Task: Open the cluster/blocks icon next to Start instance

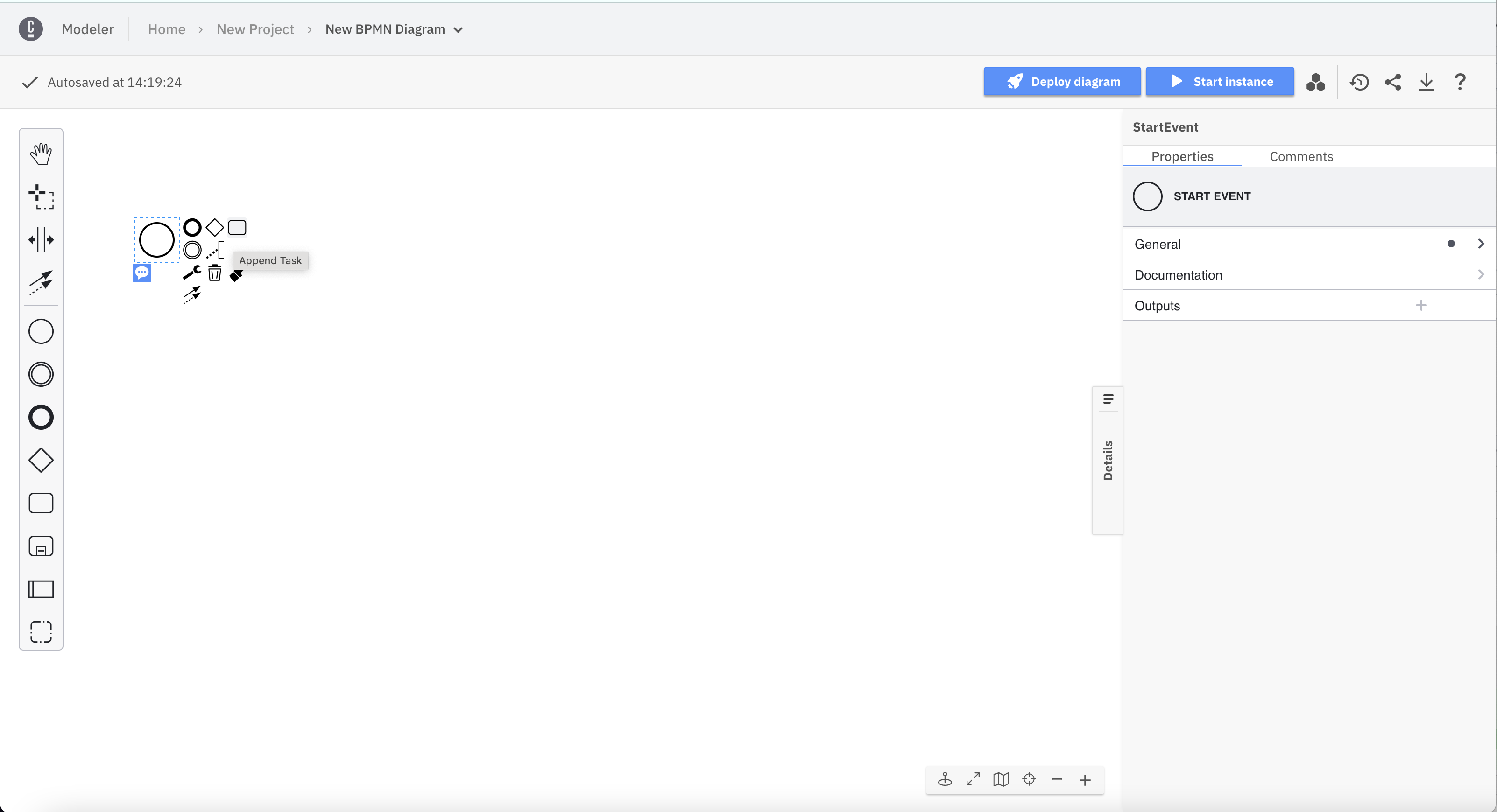Action: 1316,82
